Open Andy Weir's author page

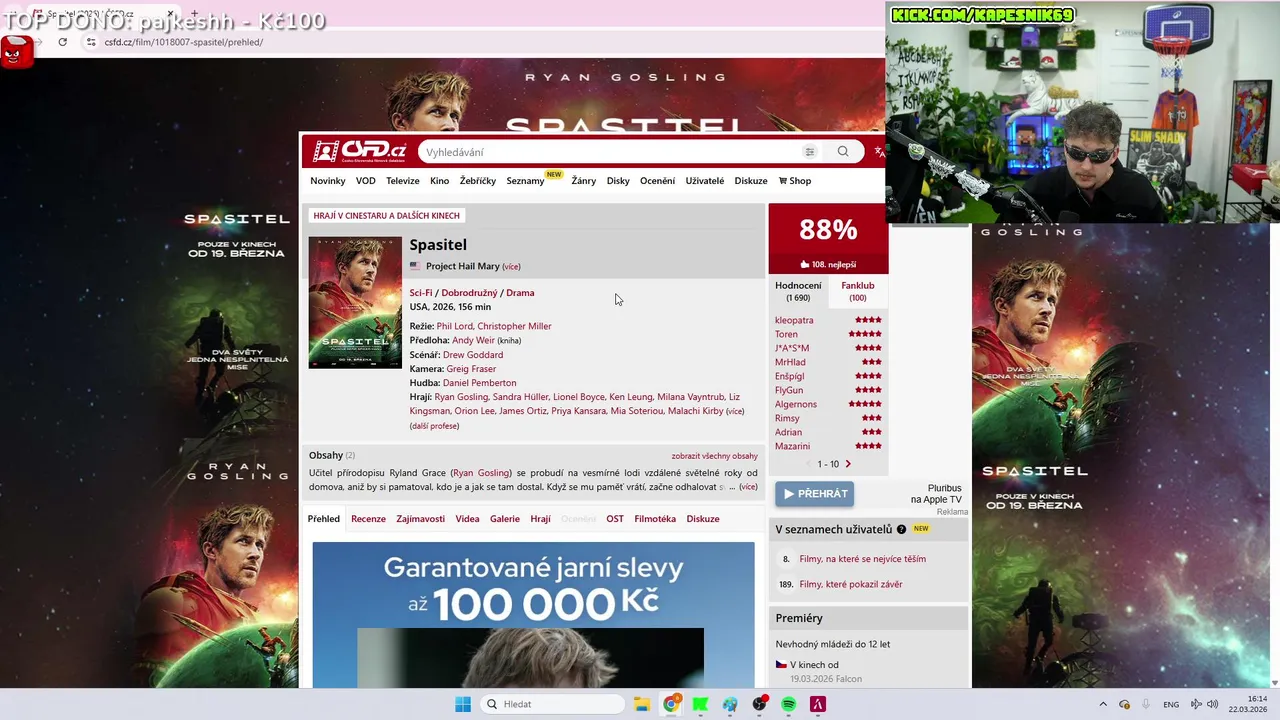[x=473, y=340]
